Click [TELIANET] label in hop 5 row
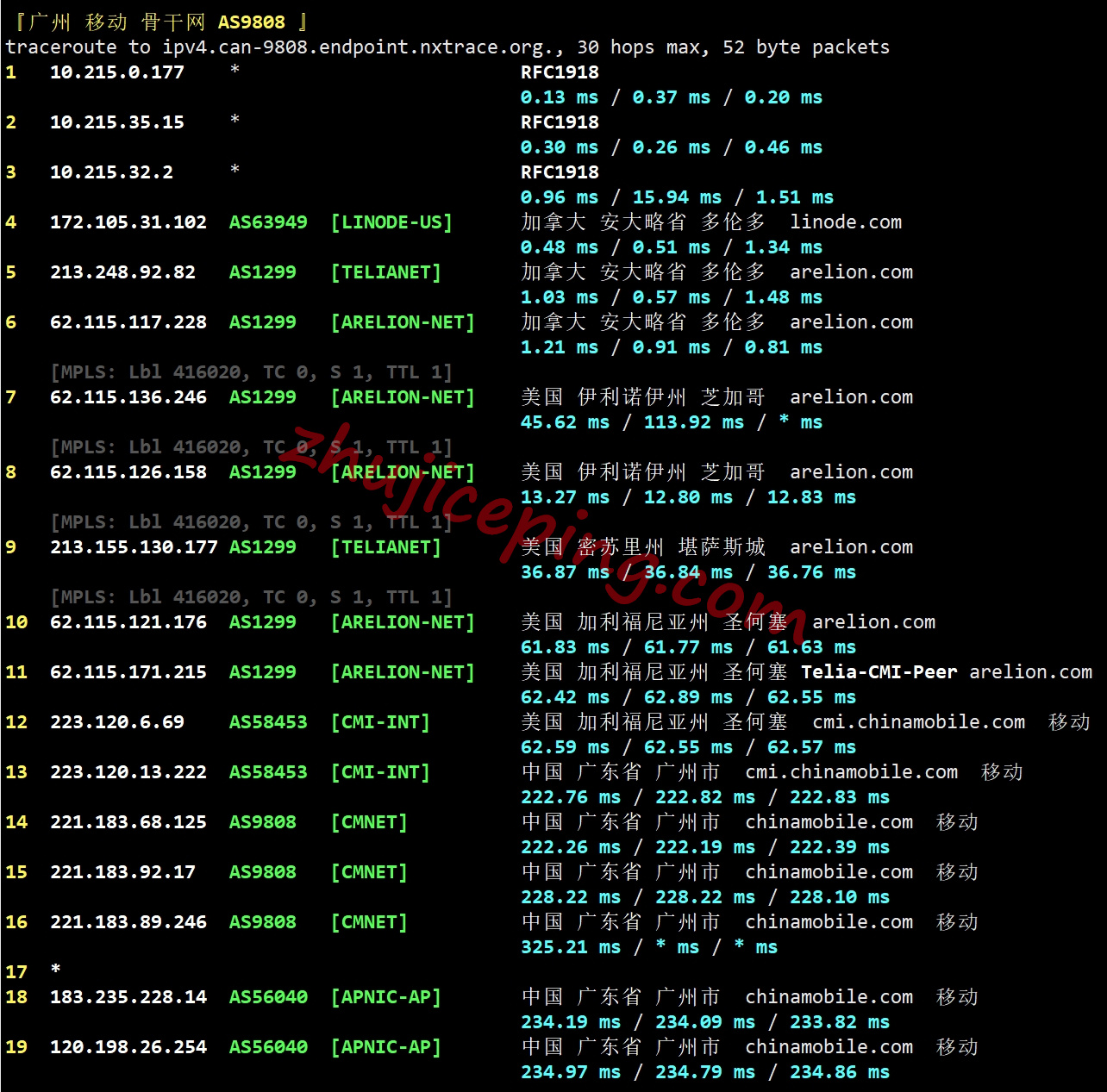The height and width of the screenshot is (1092, 1107). (386, 272)
